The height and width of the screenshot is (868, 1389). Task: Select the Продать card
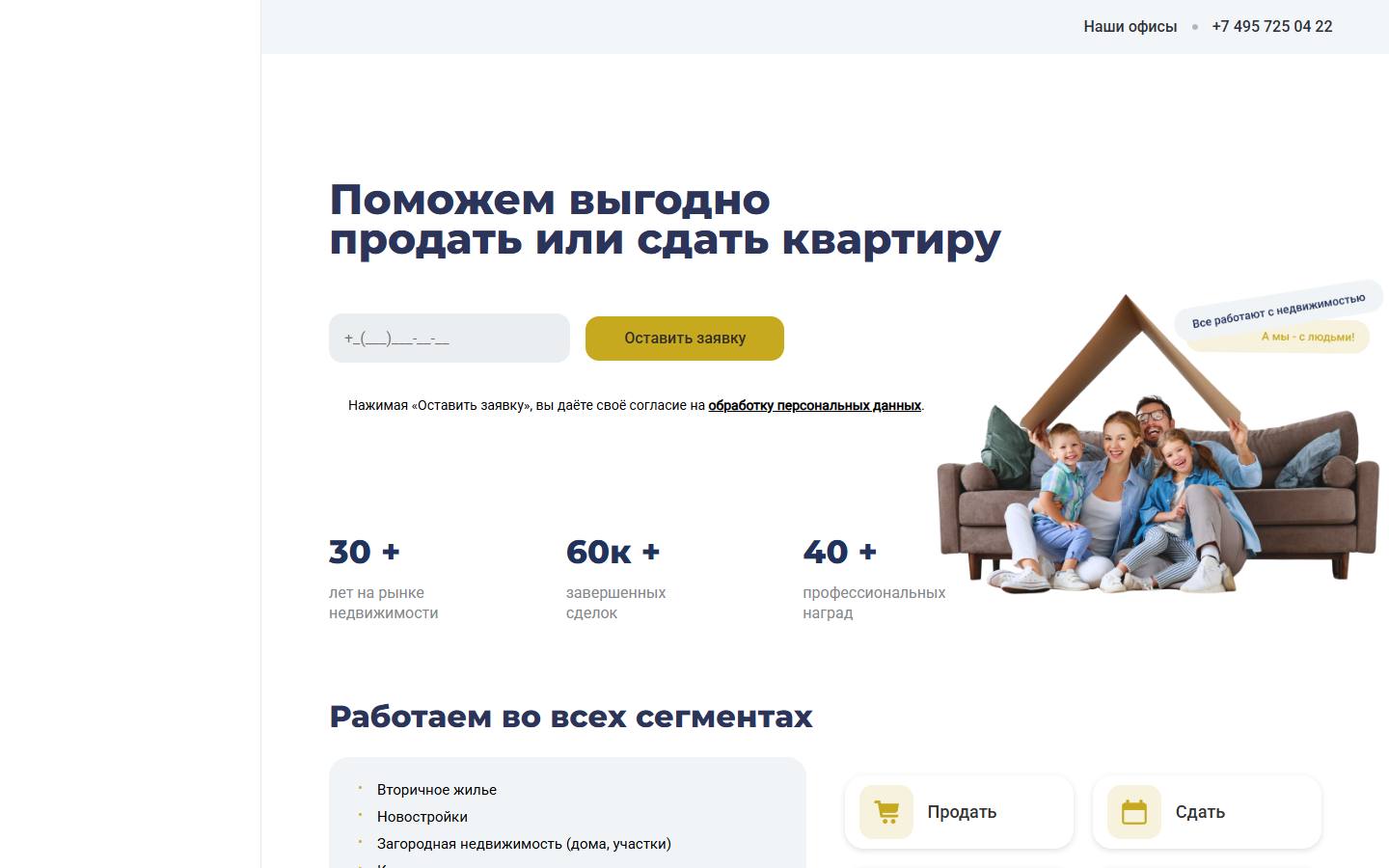959,812
